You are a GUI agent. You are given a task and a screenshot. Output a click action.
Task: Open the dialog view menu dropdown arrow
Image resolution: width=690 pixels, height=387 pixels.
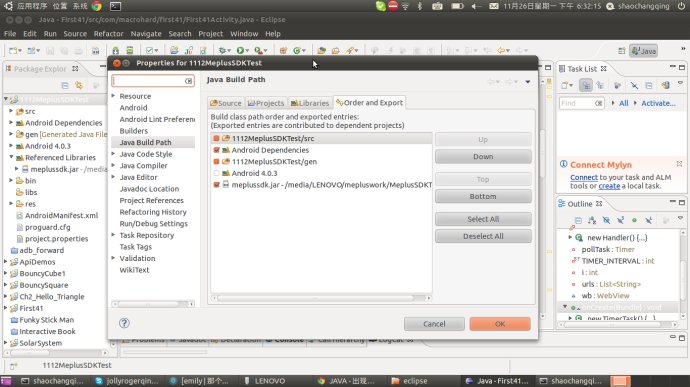coord(528,82)
